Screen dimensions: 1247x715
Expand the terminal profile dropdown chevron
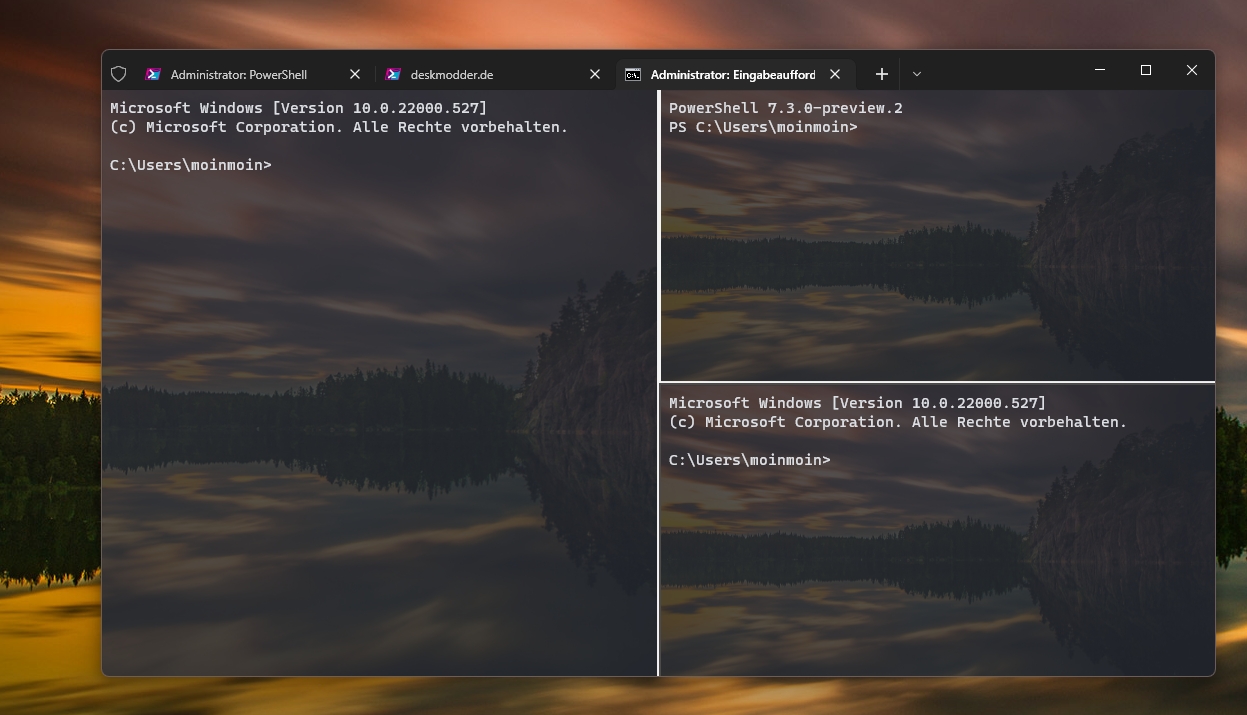point(917,74)
